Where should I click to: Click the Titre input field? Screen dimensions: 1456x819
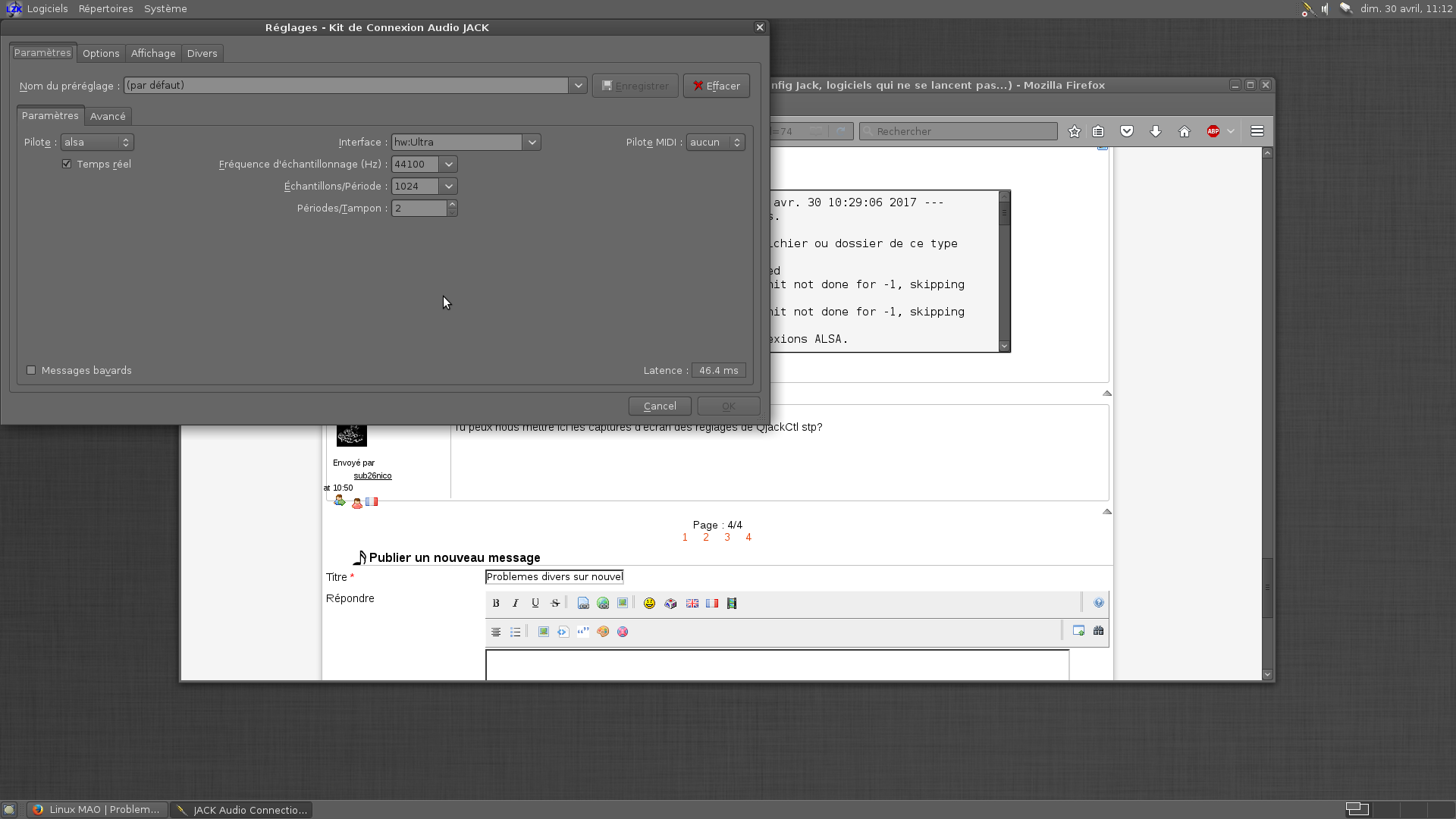coord(554,577)
